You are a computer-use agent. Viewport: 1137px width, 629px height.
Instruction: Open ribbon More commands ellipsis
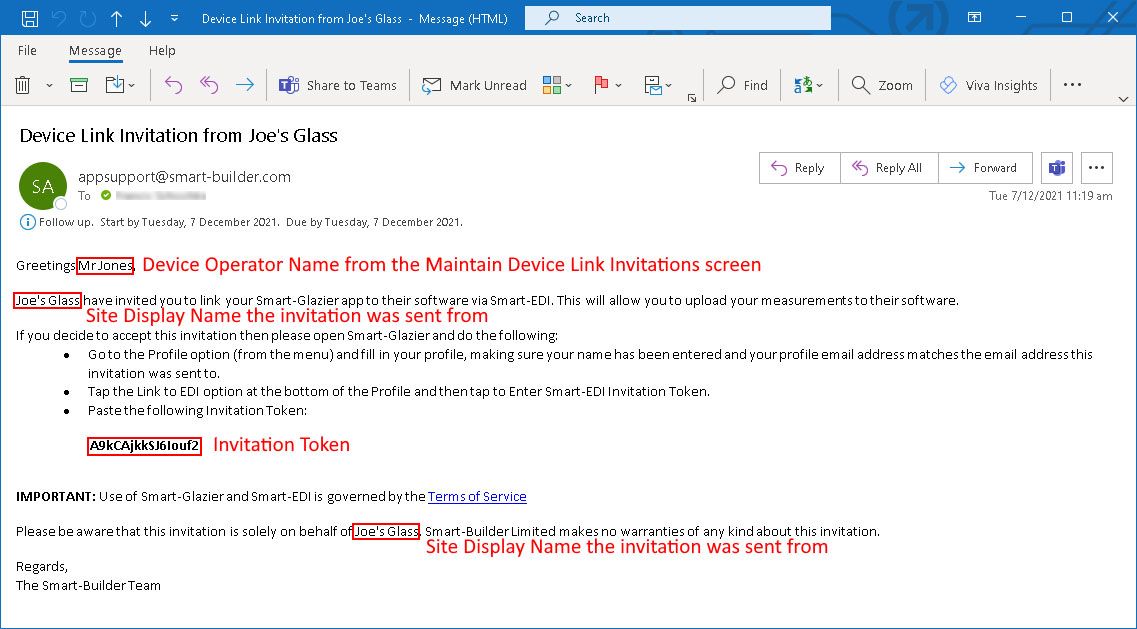pos(1072,85)
